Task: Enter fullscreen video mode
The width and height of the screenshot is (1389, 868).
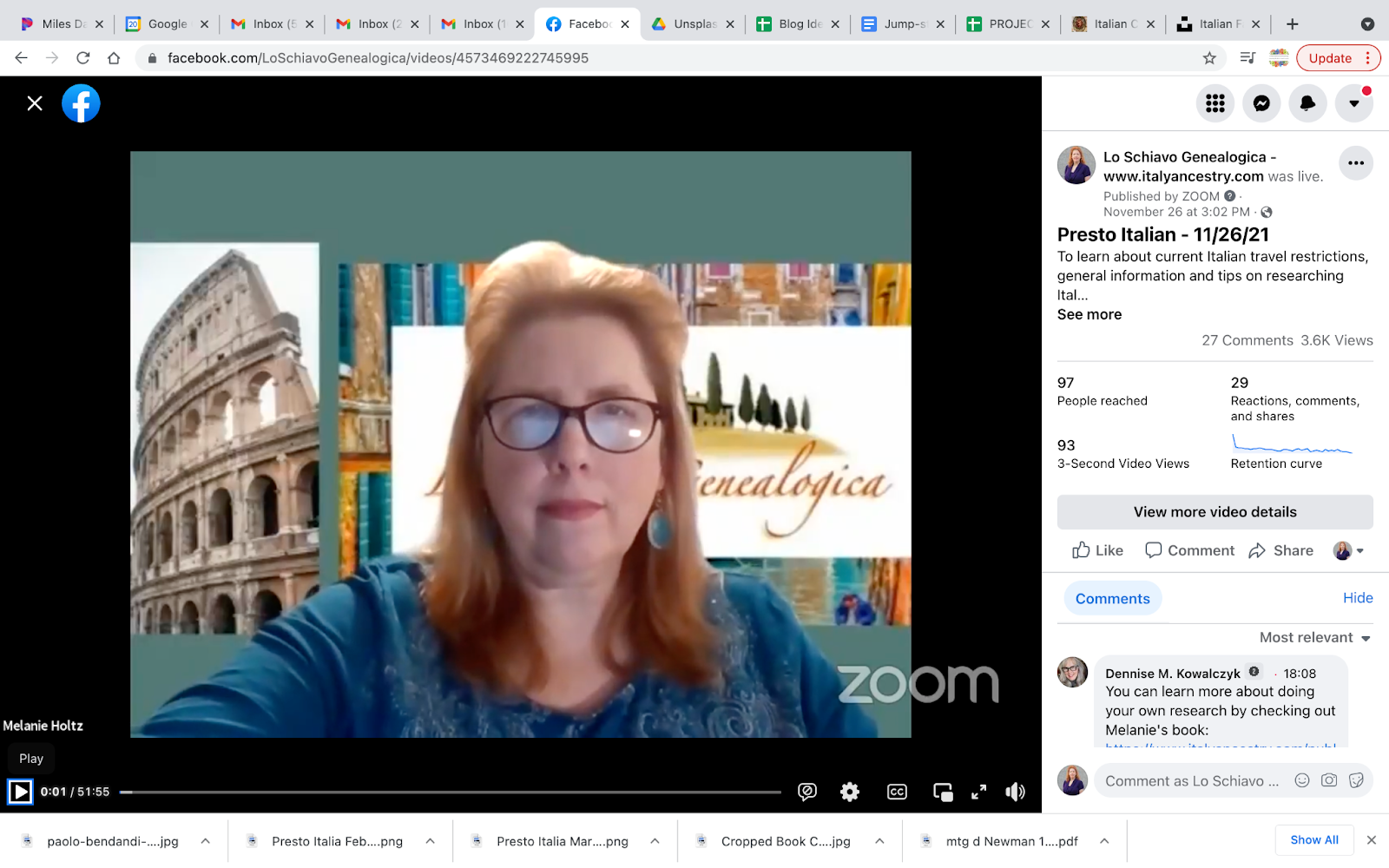Action: point(978,792)
